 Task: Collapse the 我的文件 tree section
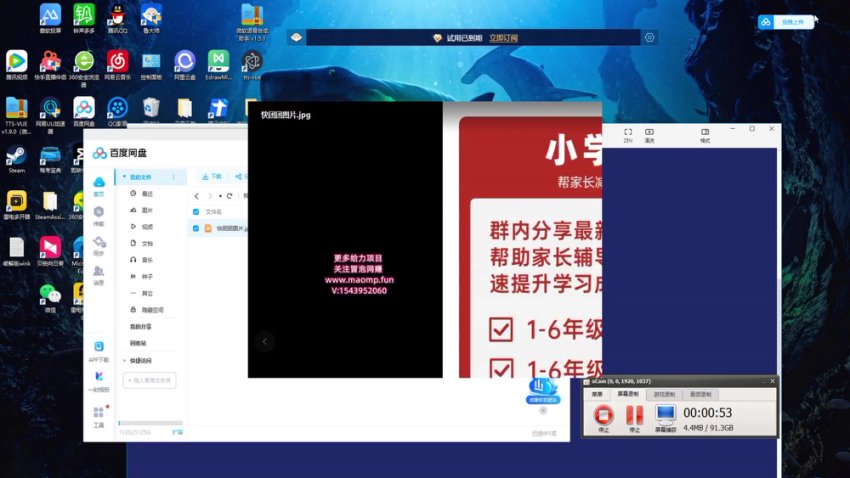click(x=123, y=177)
